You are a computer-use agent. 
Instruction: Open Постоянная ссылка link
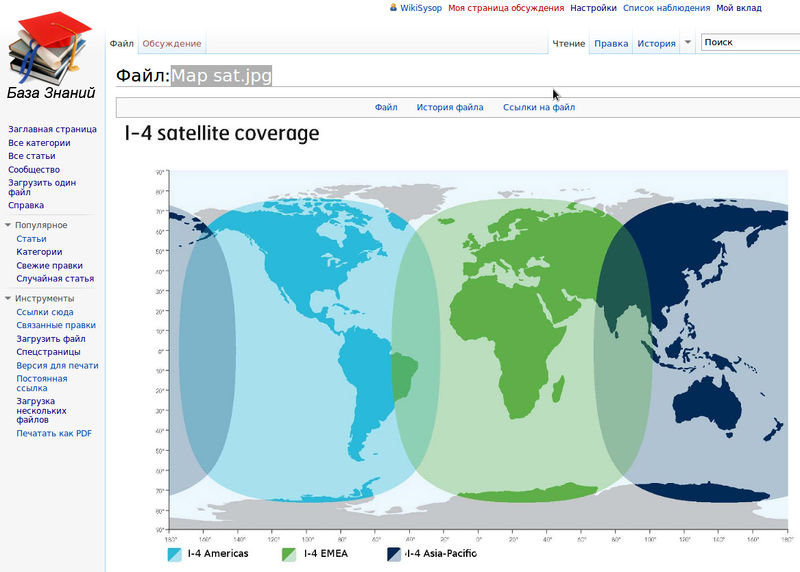point(42,383)
